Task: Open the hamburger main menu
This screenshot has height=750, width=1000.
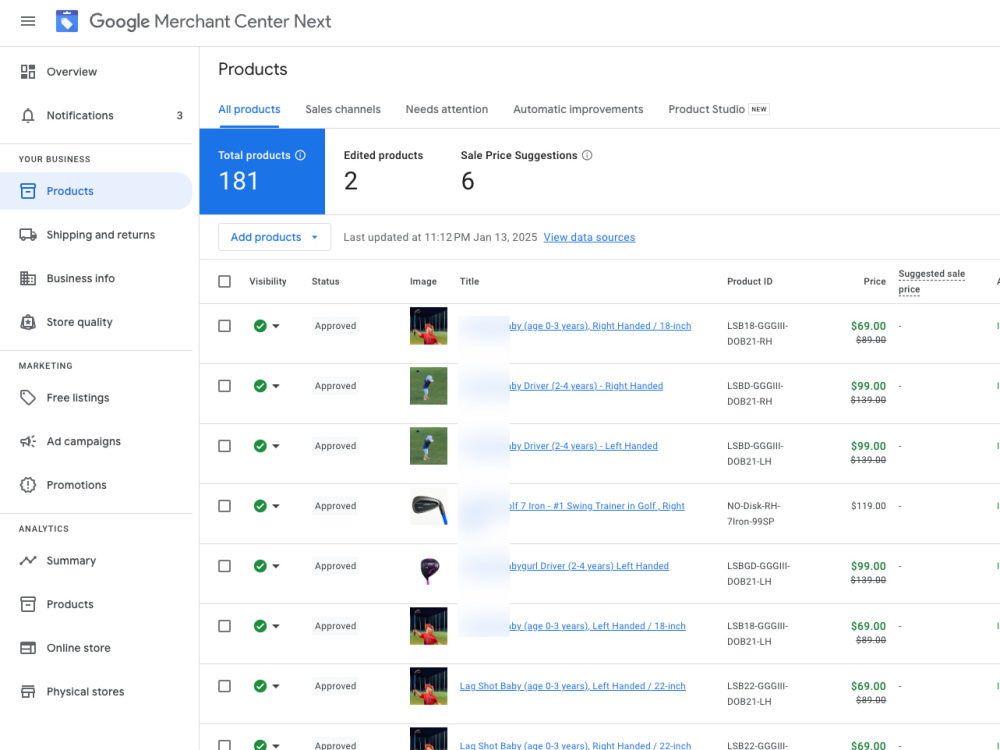Action: click(x=28, y=21)
